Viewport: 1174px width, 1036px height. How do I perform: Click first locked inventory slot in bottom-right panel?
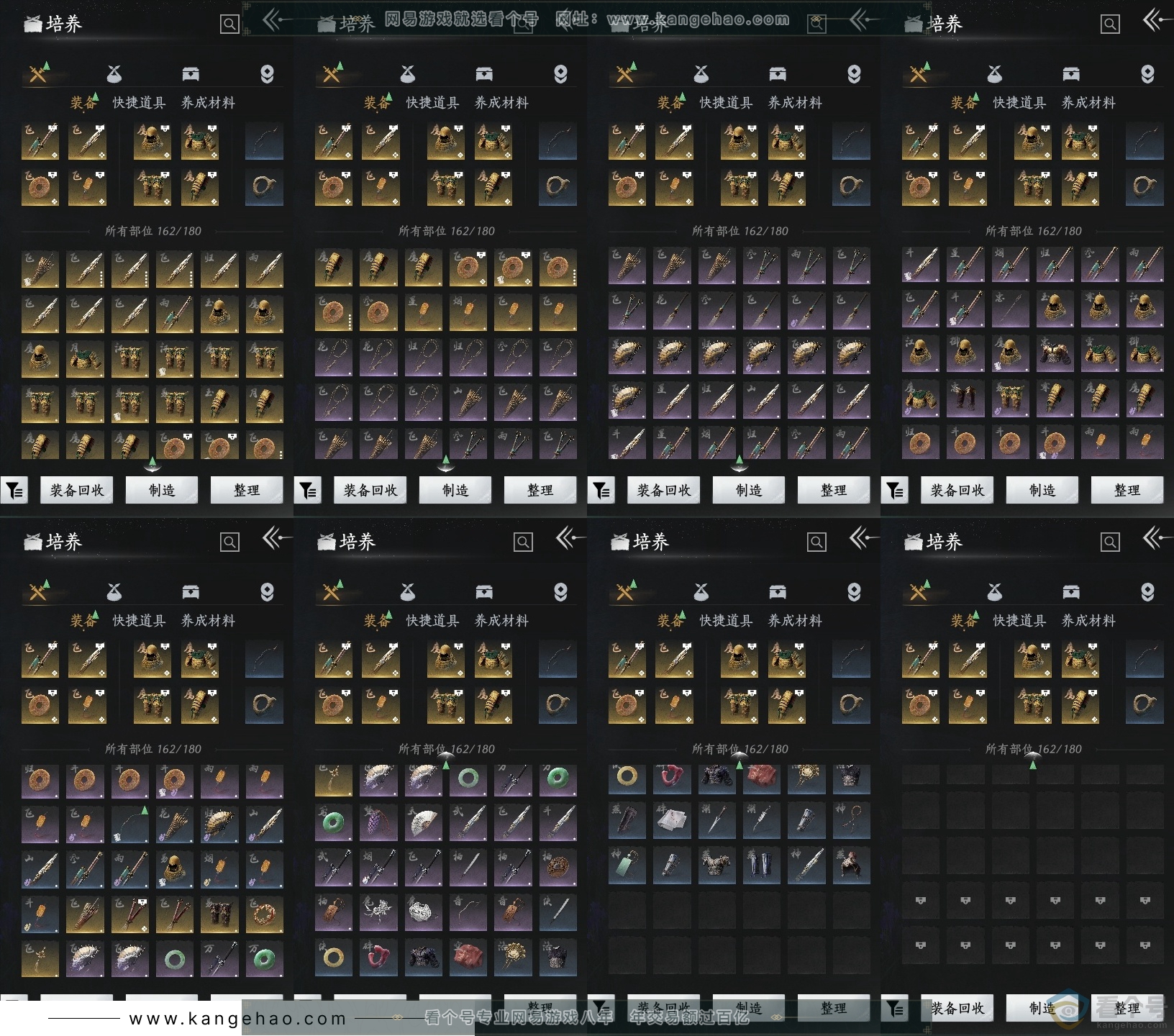point(921,901)
